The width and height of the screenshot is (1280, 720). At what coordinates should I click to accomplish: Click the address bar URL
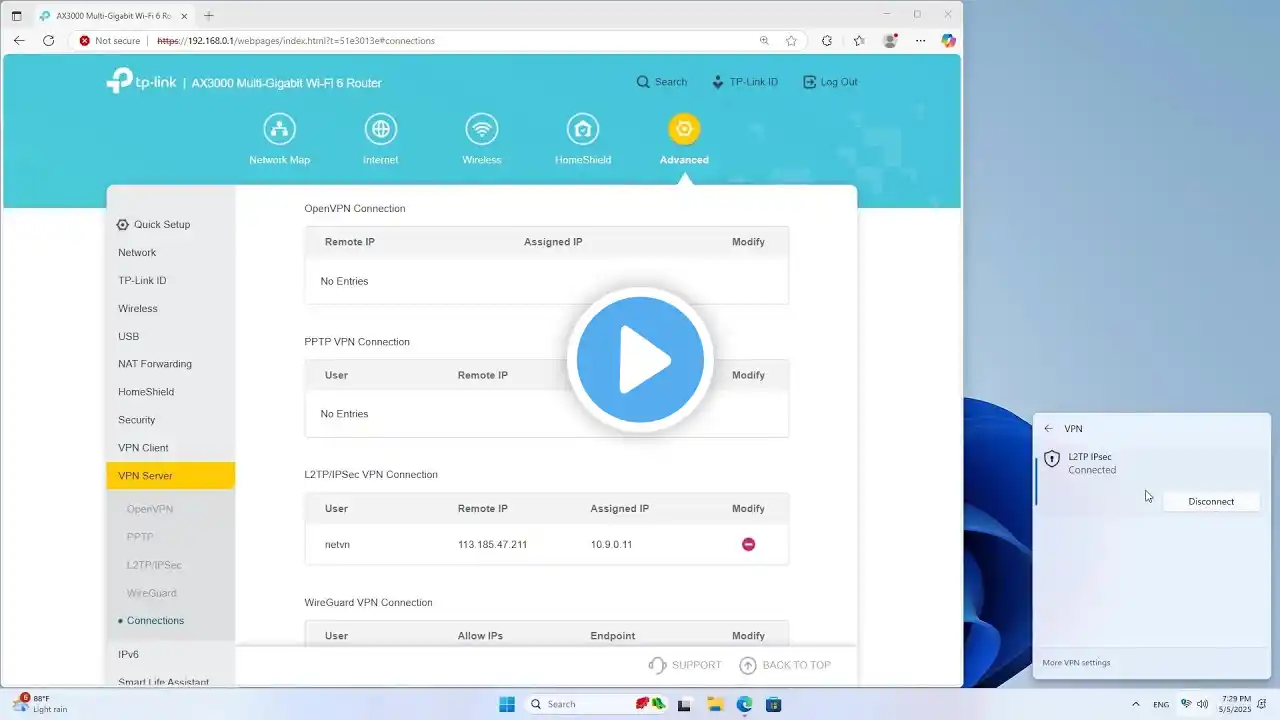[296, 41]
